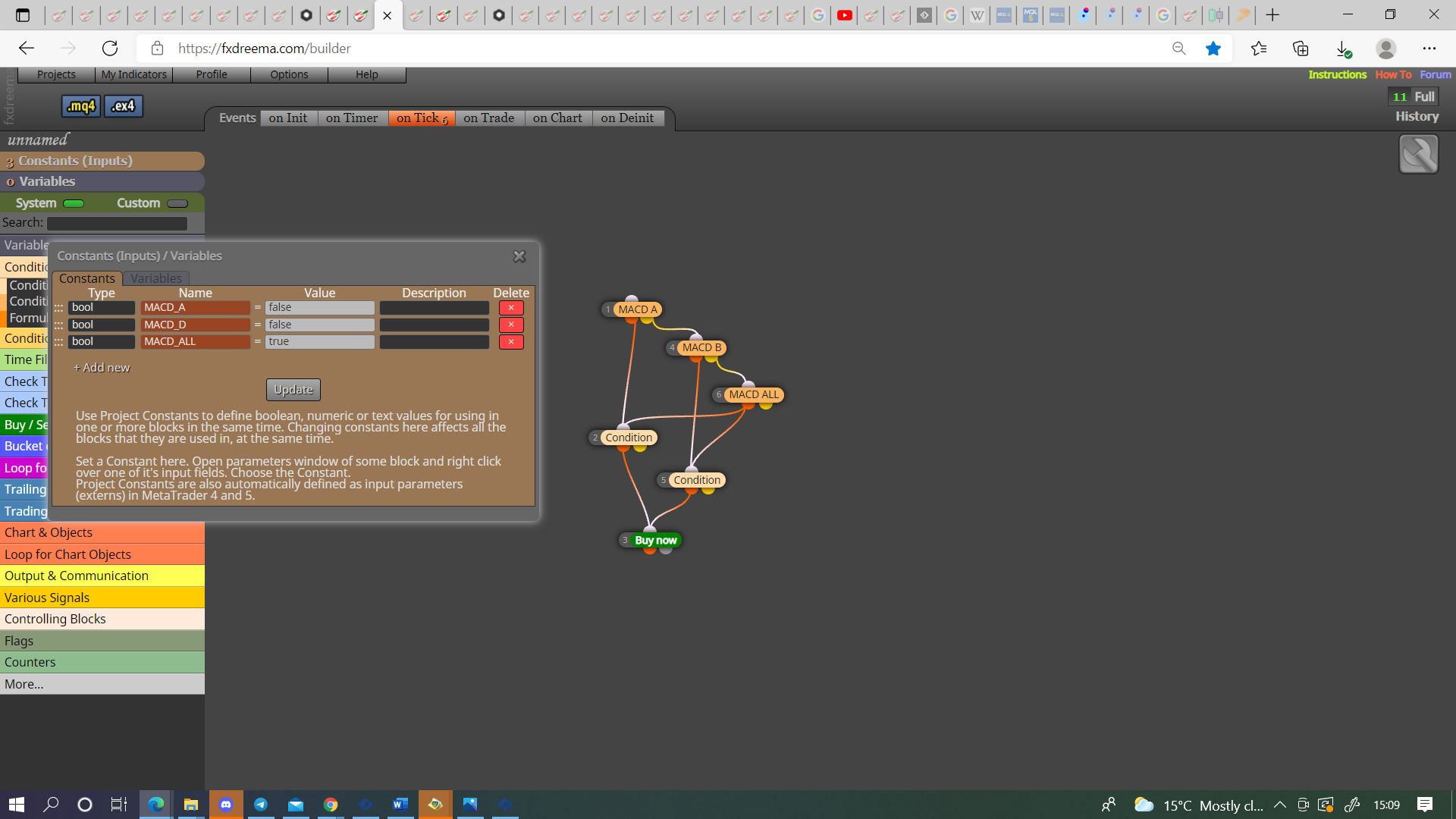Image resolution: width=1456 pixels, height=819 pixels.
Task: Open the weather widget in taskbar
Action: [1198, 805]
